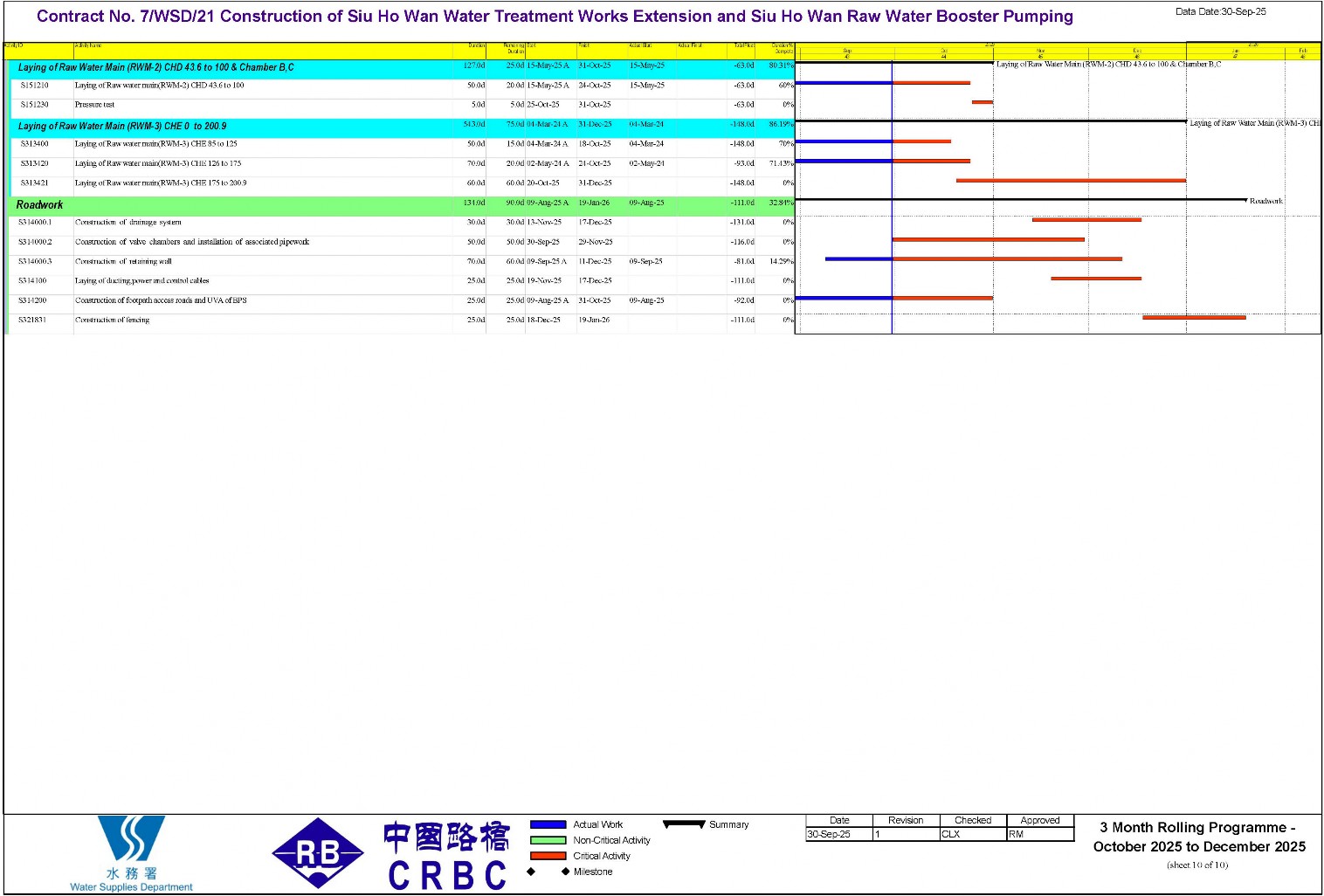Screen dimensions: 1324x896
Task: Click the 'Checked' header in the revision table
Action: 973,821
